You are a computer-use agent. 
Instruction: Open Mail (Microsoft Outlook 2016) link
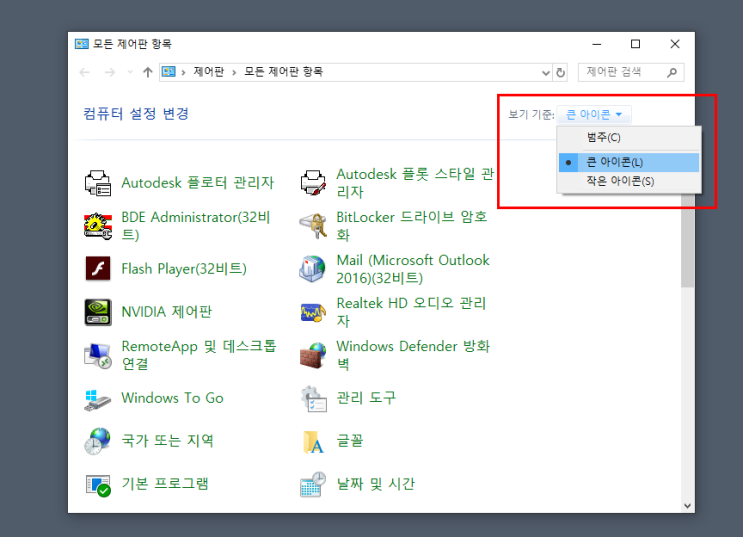[413, 269]
